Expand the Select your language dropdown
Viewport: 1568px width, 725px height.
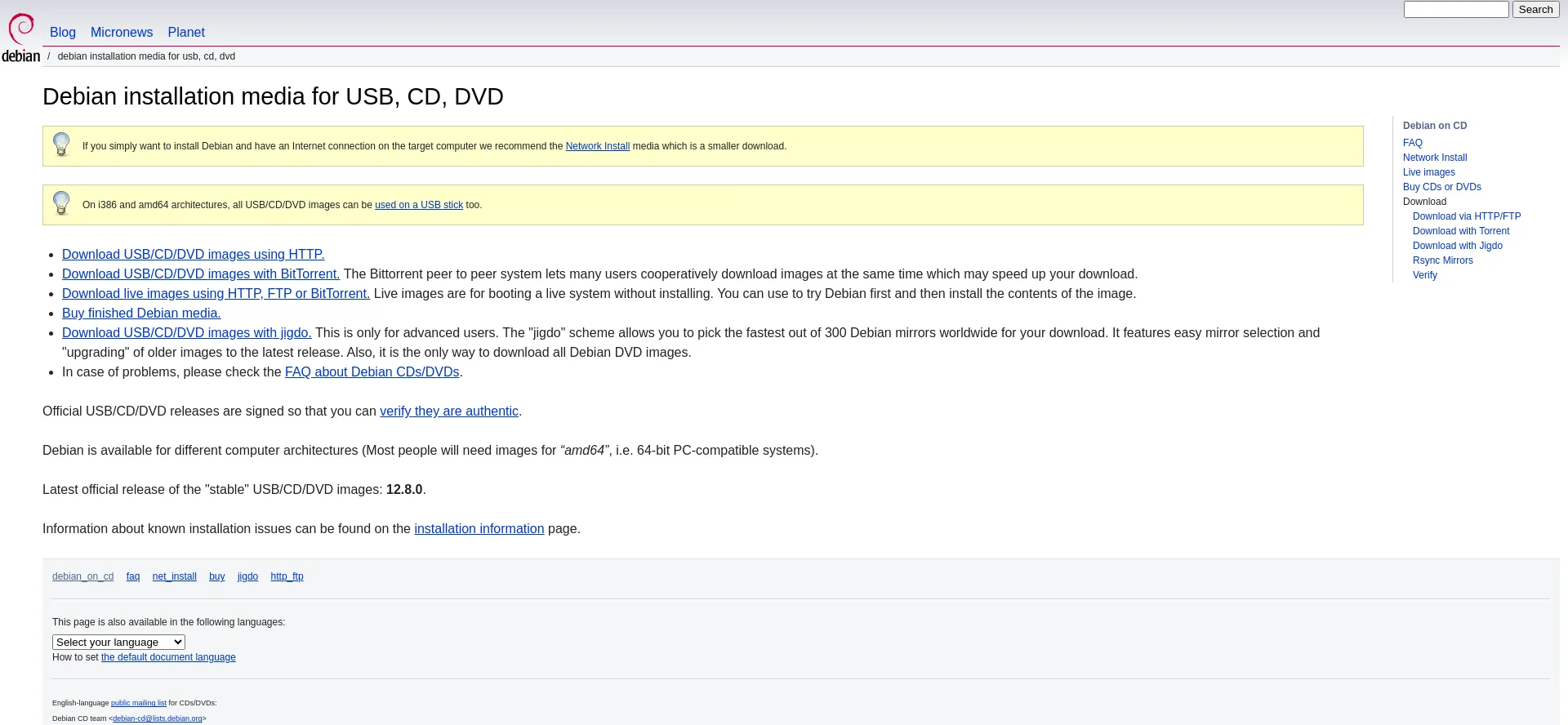coord(118,643)
